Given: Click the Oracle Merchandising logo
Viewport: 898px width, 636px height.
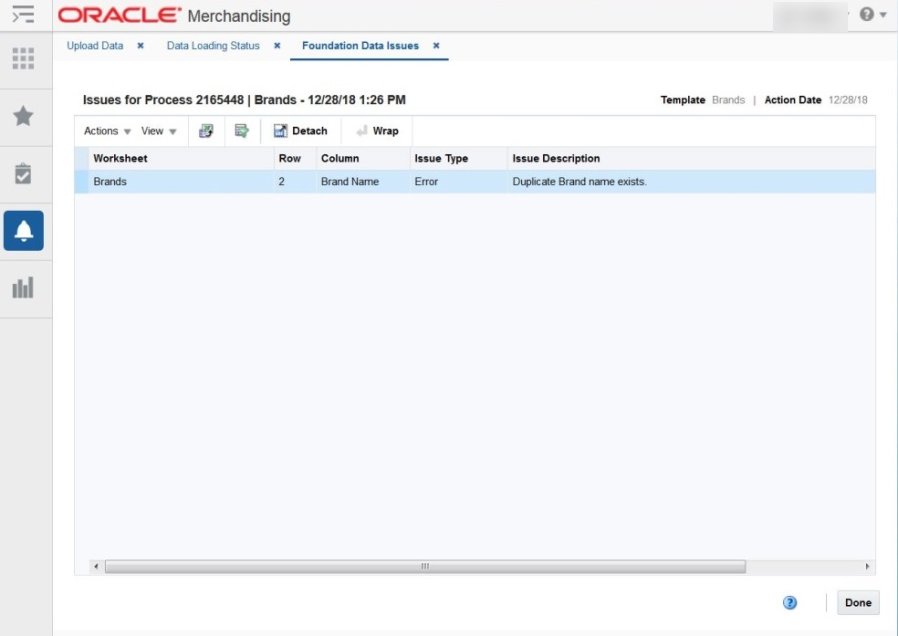Looking at the screenshot, I should [174, 15].
